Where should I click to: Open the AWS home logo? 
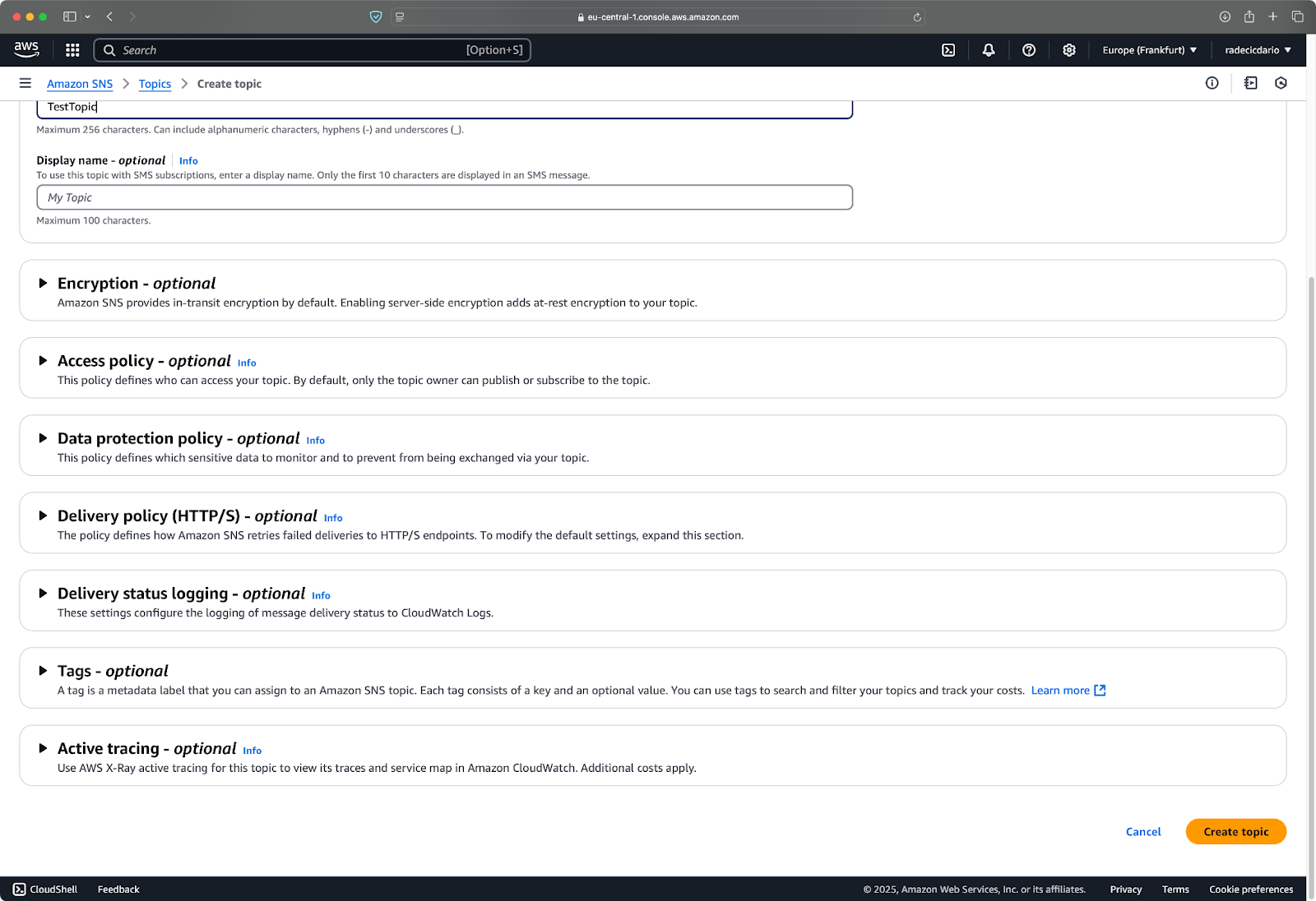(x=26, y=49)
